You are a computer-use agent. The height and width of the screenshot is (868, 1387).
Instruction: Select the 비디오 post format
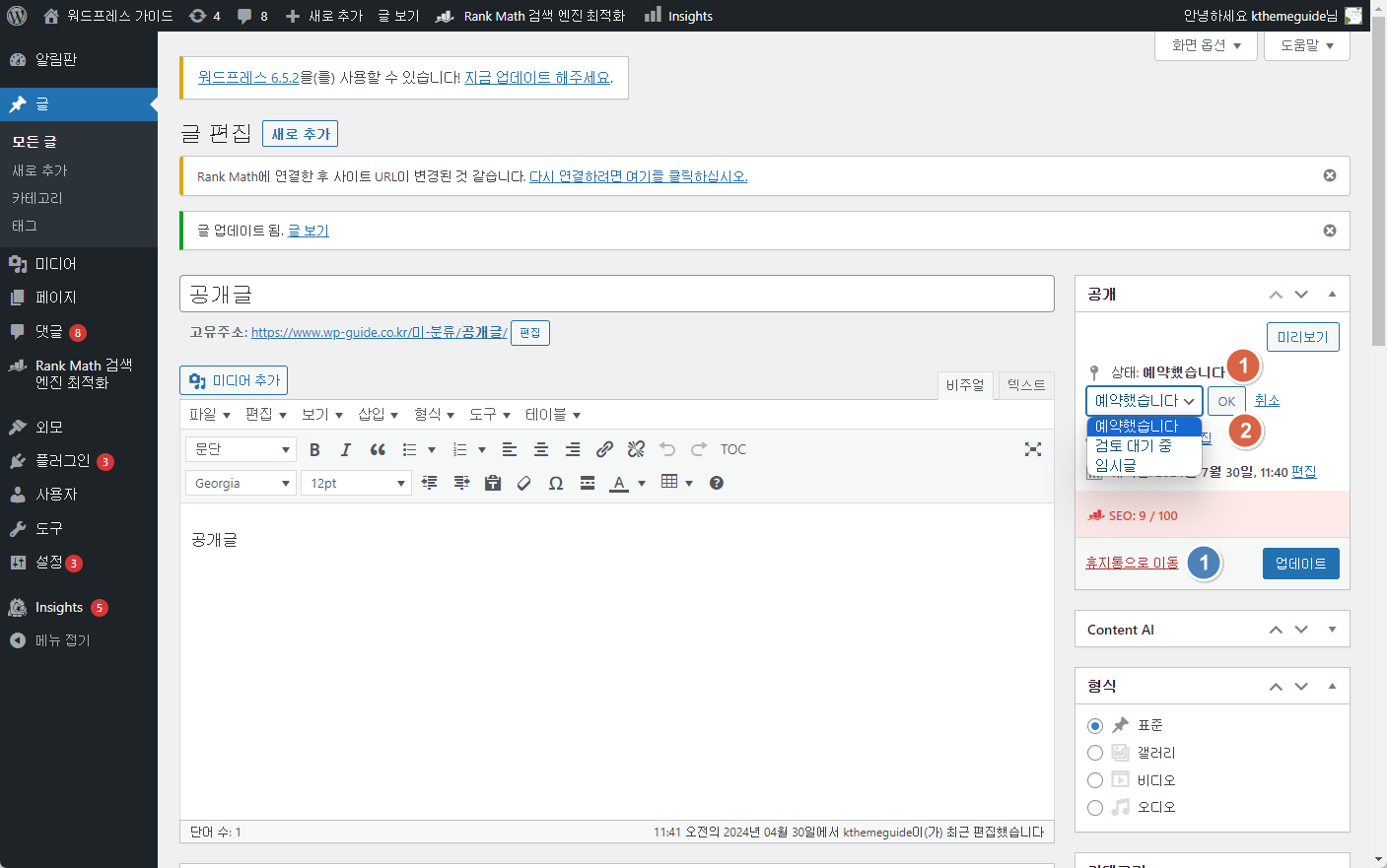[1095, 780]
